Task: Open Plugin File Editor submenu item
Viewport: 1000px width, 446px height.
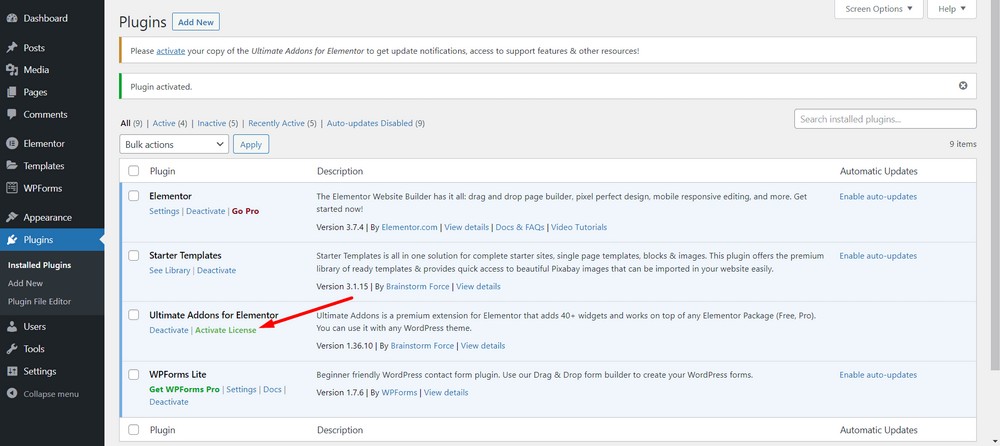Action: 40,301
